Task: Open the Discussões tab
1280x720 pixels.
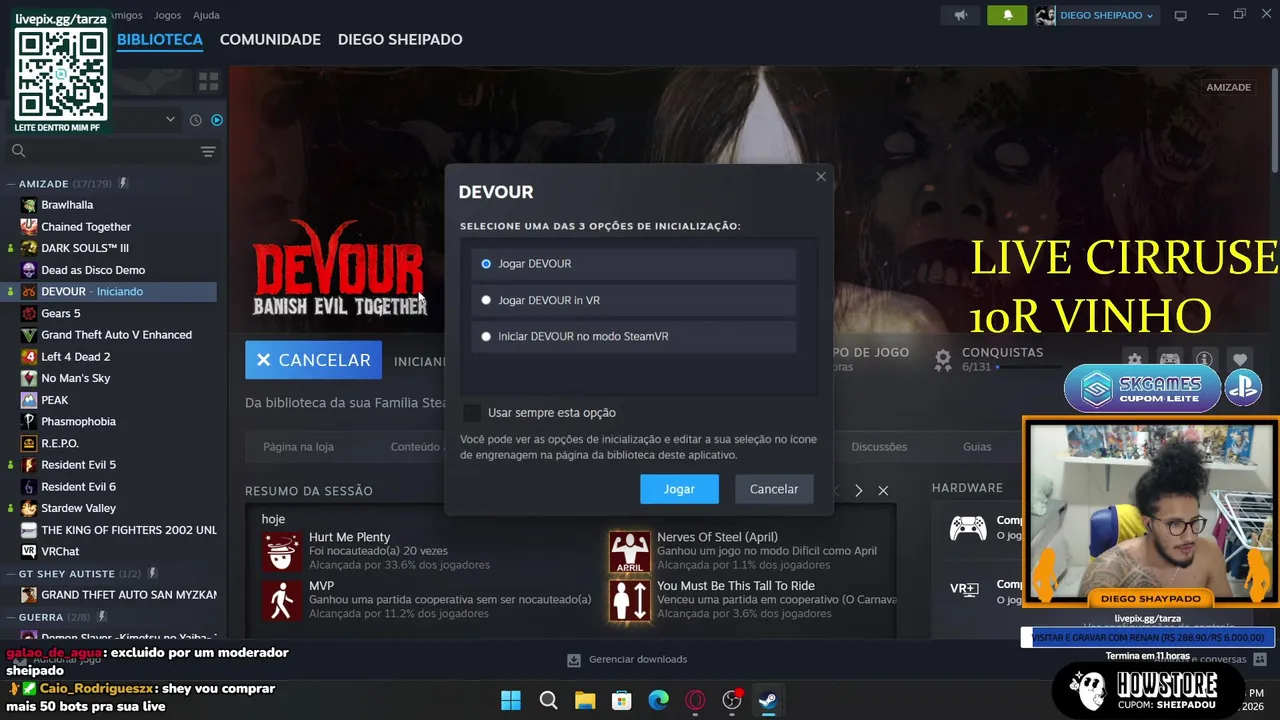Action: [879, 447]
